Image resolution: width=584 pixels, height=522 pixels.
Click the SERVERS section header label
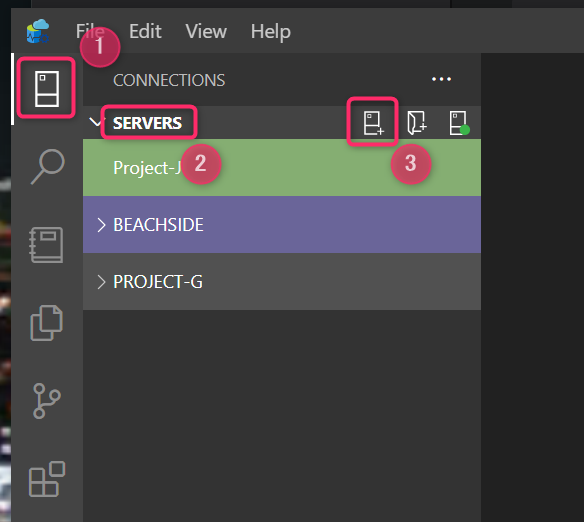click(147, 123)
